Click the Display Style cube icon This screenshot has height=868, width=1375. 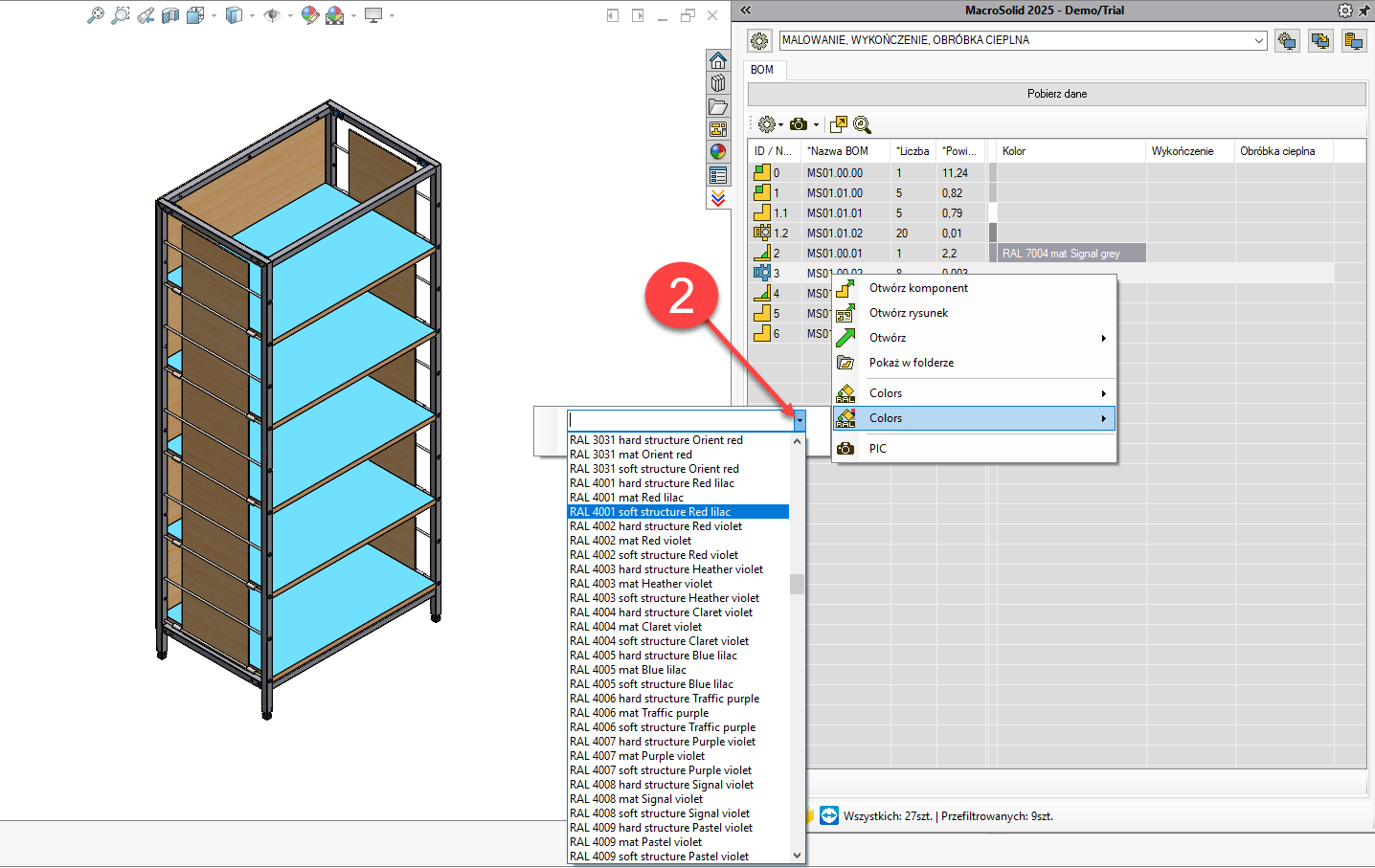coord(234,15)
